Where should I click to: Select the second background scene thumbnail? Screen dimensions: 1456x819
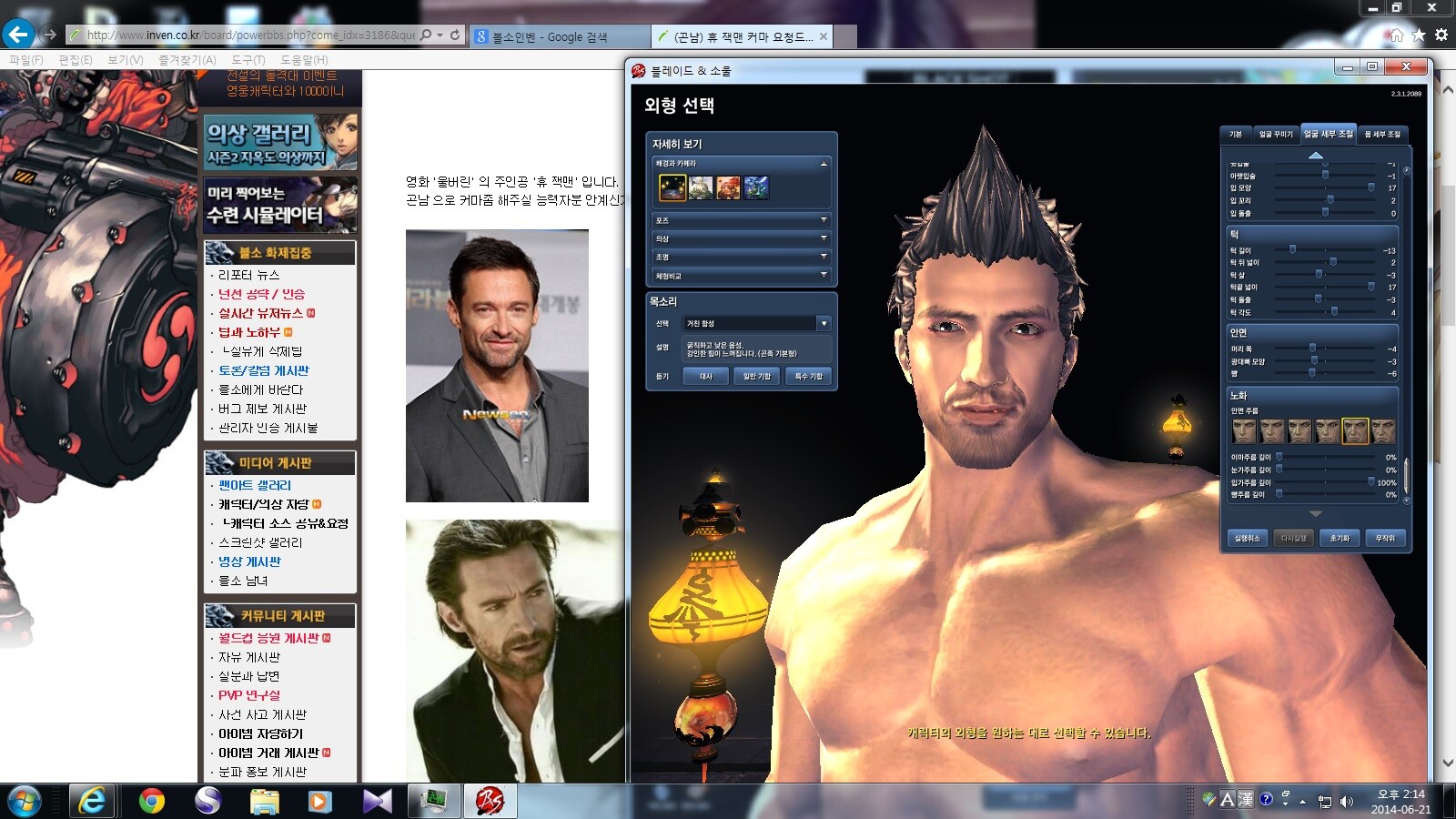[x=701, y=187]
